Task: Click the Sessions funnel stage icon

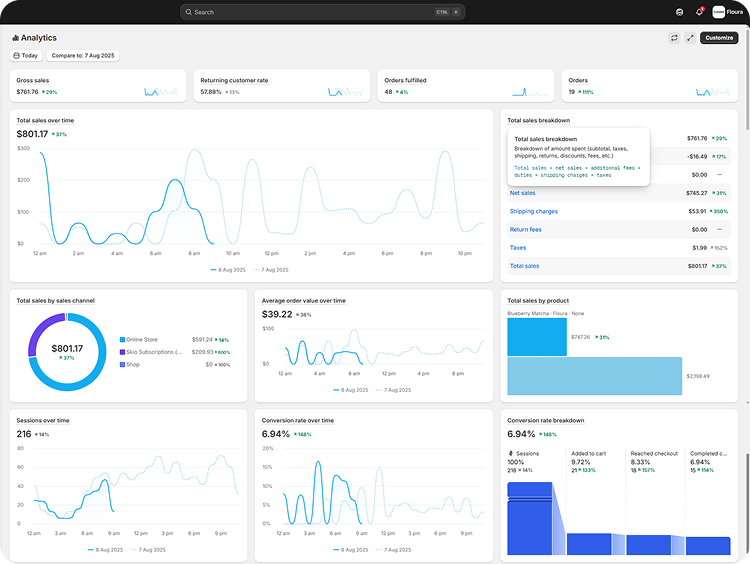Action: pyautogui.click(x=510, y=453)
